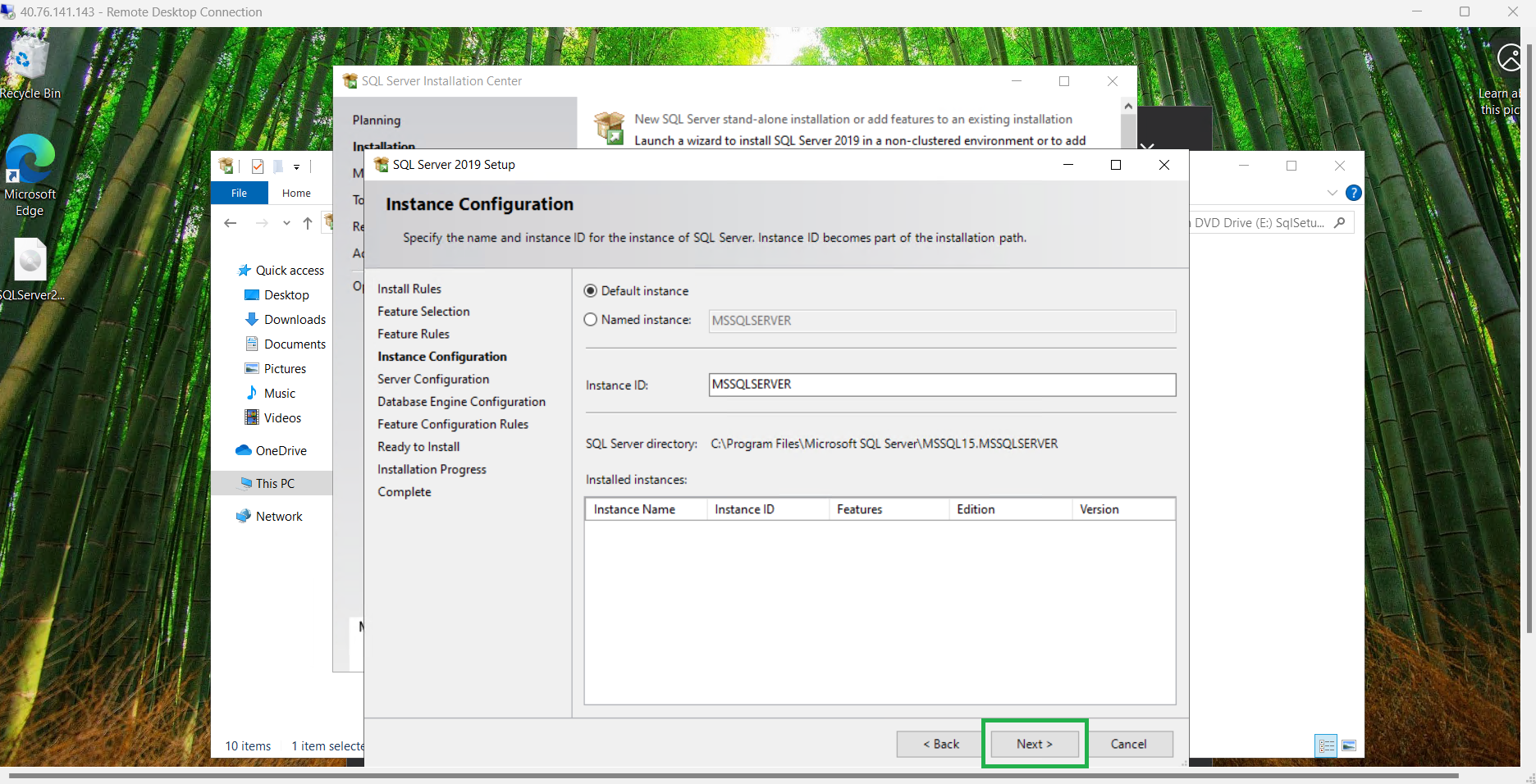Click Feature Configuration Rules step
1536x784 pixels.
tap(453, 424)
